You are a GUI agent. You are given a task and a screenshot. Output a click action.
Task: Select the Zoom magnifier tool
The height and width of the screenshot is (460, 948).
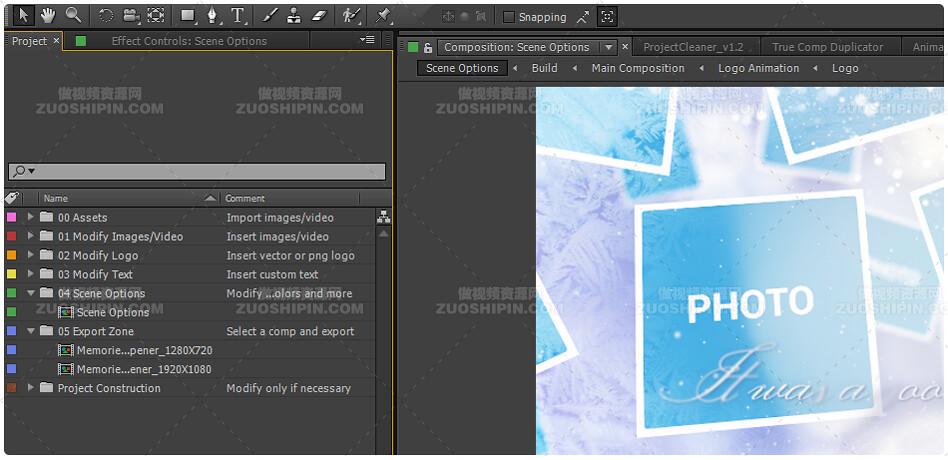tap(73, 15)
